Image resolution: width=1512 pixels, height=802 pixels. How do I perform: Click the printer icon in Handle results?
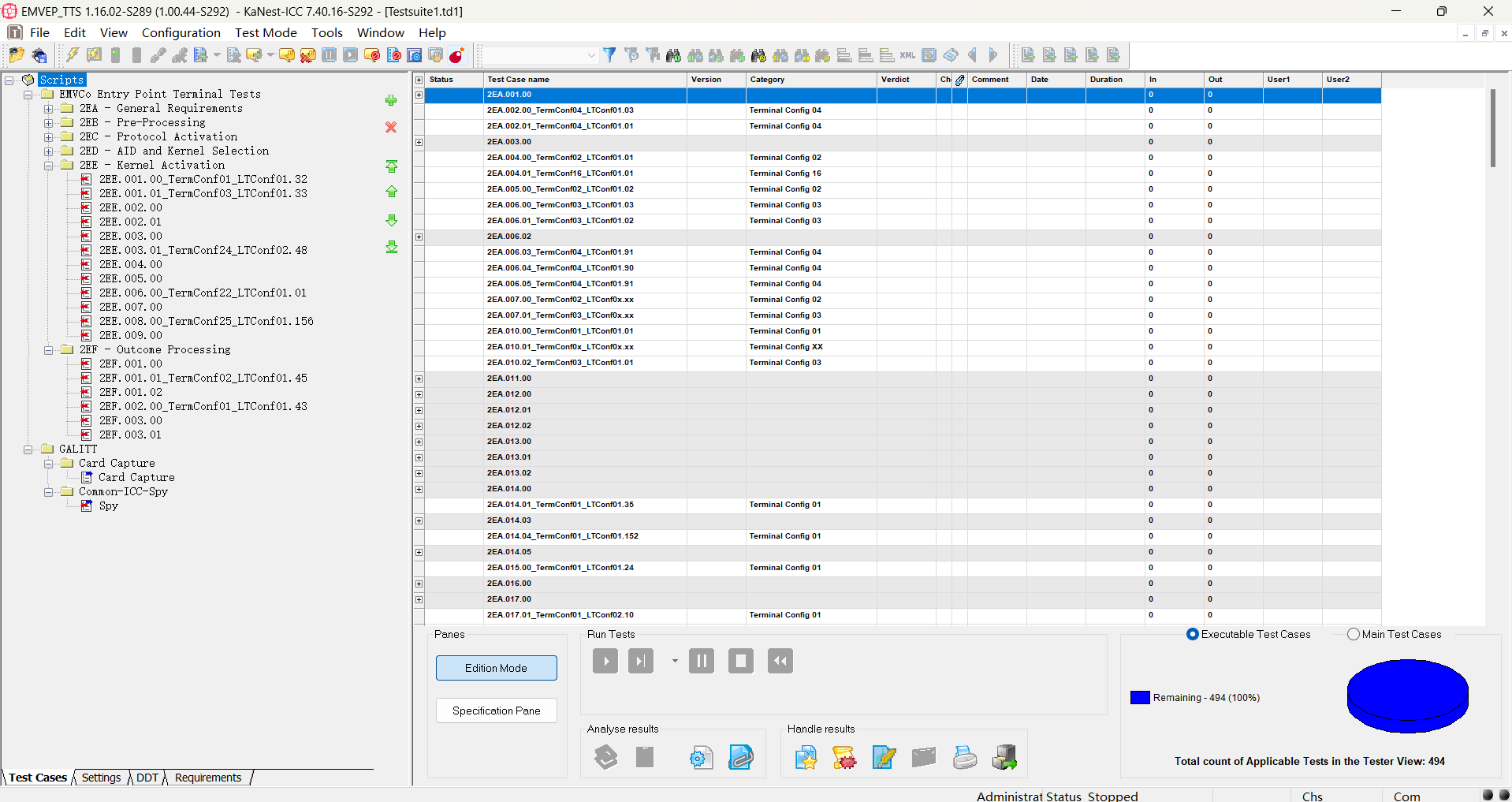point(965,758)
